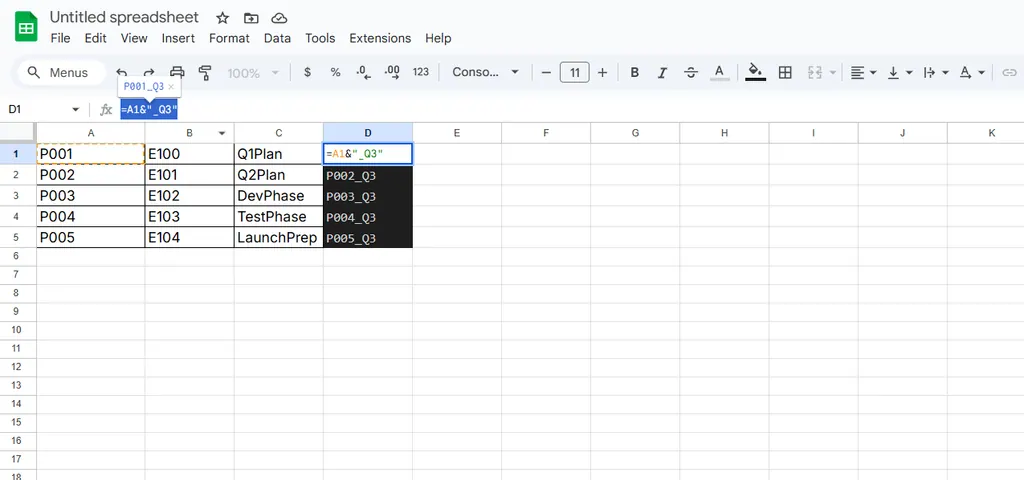The height and width of the screenshot is (480, 1024).
Task: Open the font family dropdown
Action: 486,72
